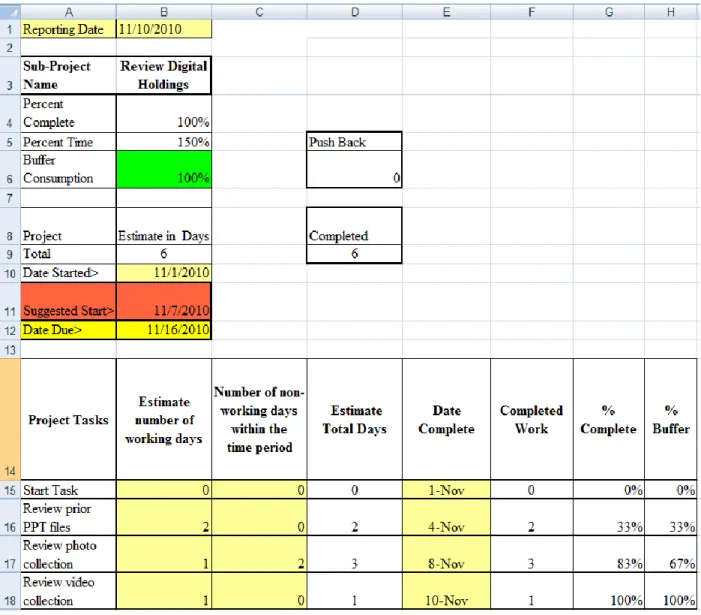Click the Date Complete heading
The image size is (701, 615).
point(446,419)
